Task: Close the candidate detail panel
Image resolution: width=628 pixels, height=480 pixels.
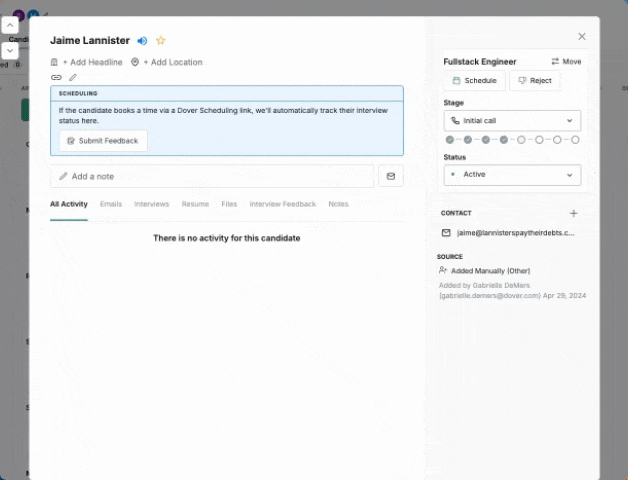Action: [582, 36]
